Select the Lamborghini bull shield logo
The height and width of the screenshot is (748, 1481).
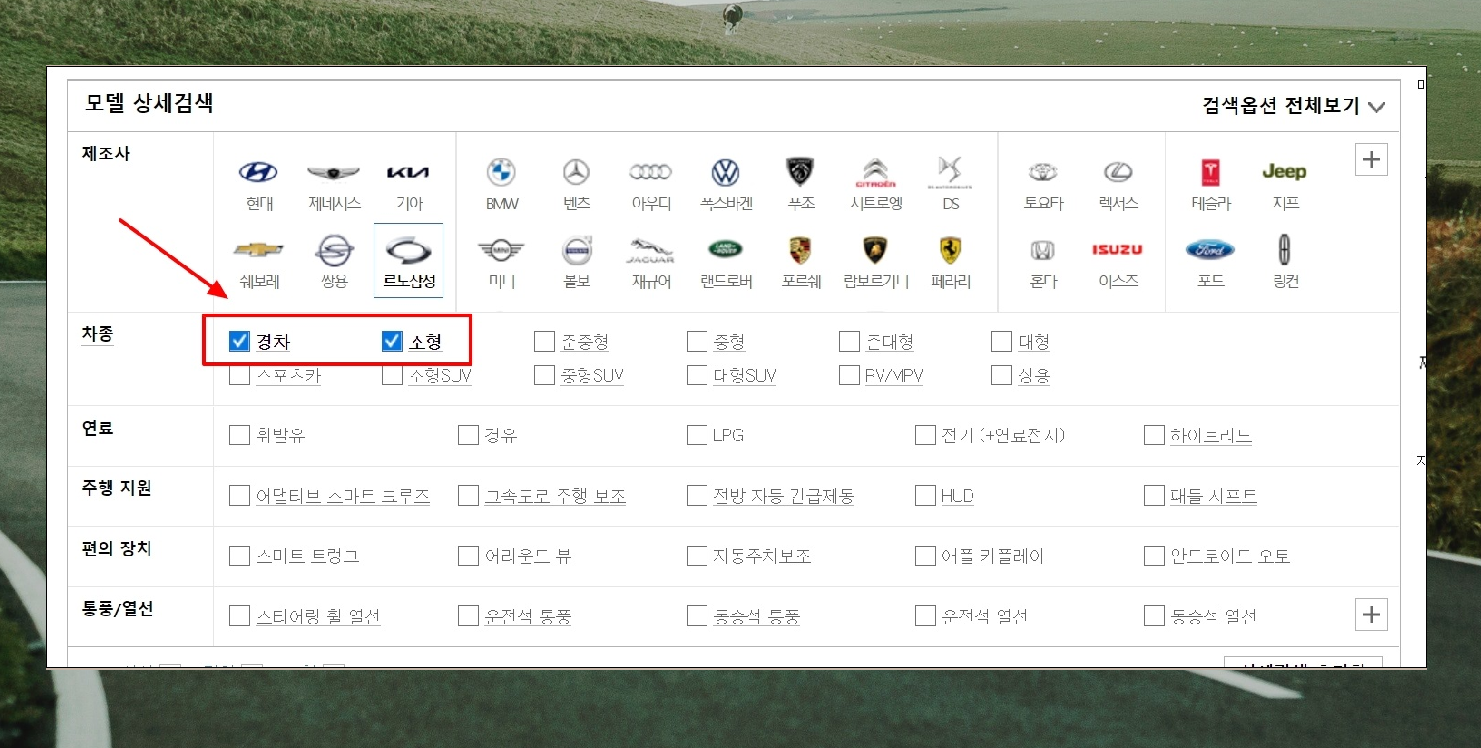pos(875,250)
